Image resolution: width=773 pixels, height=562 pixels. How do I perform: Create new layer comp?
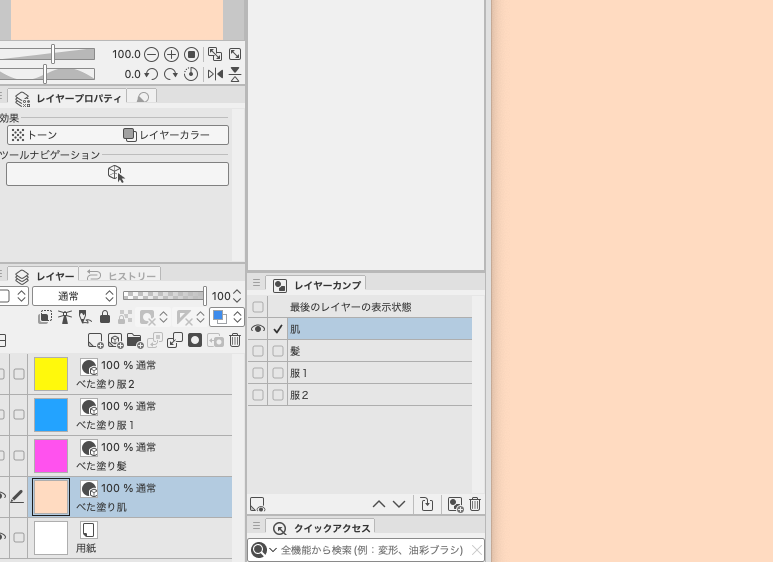[455, 504]
